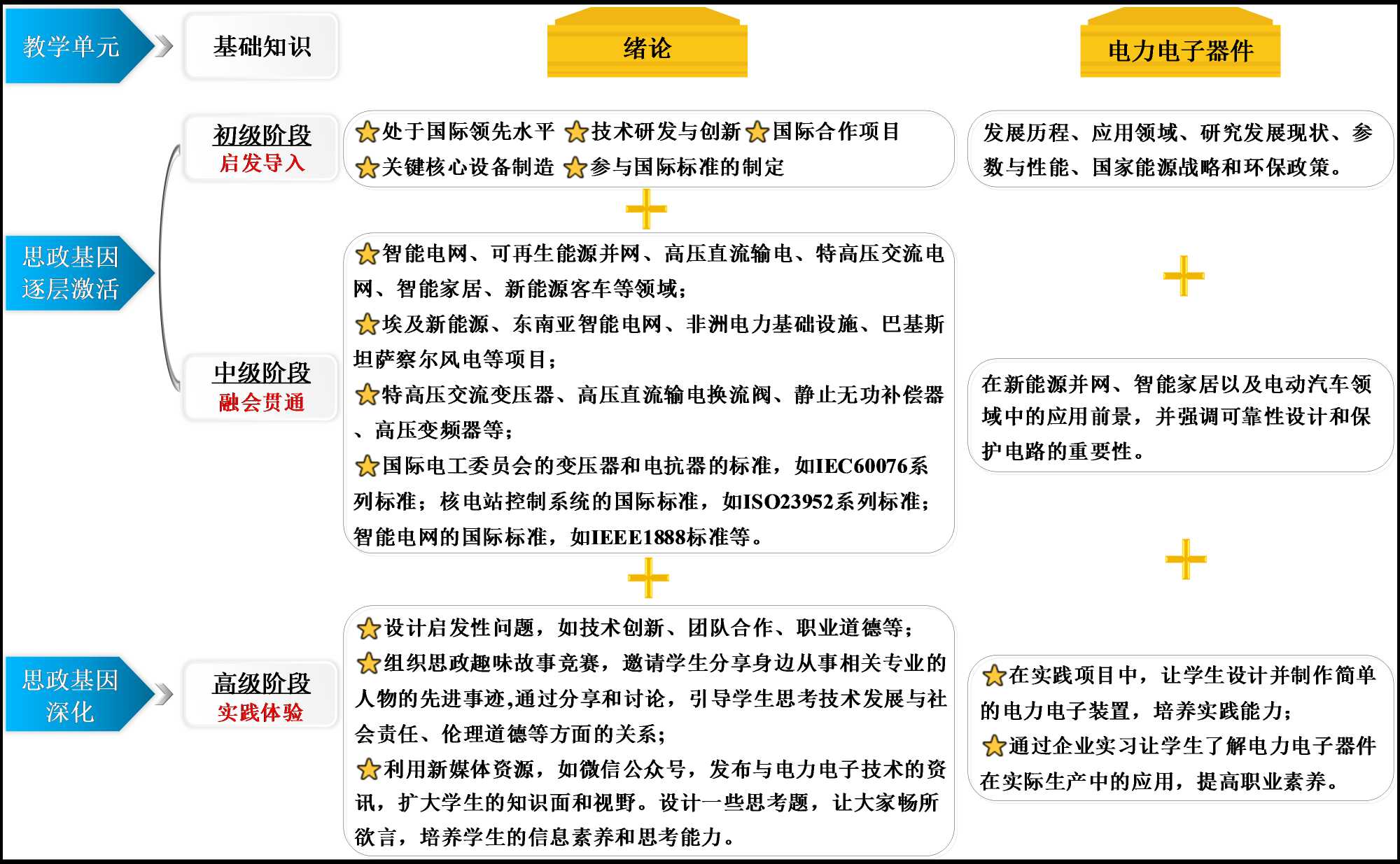Viewport: 1400px width, 864px height.
Task: Click the star before 处于国际领先水平
Action: pos(367,132)
